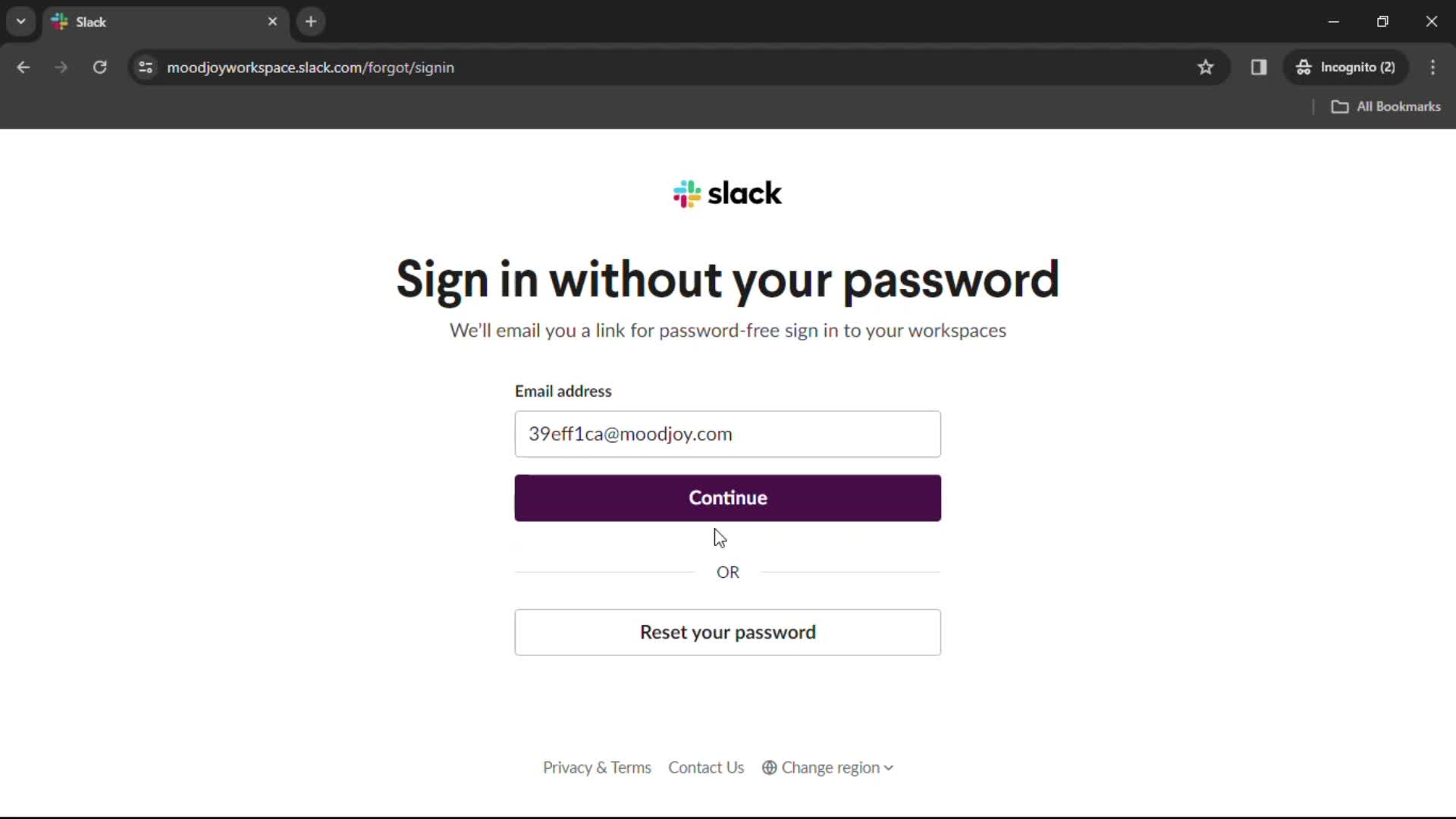Screen dimensions: 1456x819
Task: Click Reset your password button
Action: point(728,631)
